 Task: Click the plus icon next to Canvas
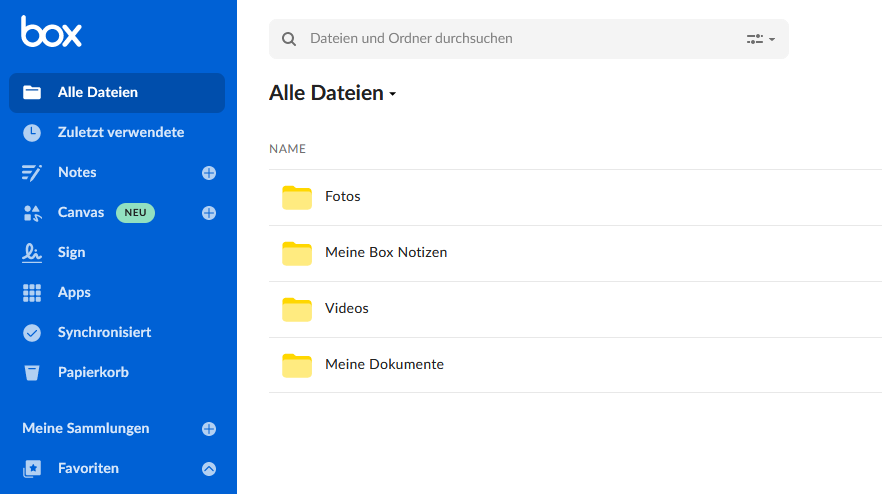pyautogui.click(x=209, y=213)
